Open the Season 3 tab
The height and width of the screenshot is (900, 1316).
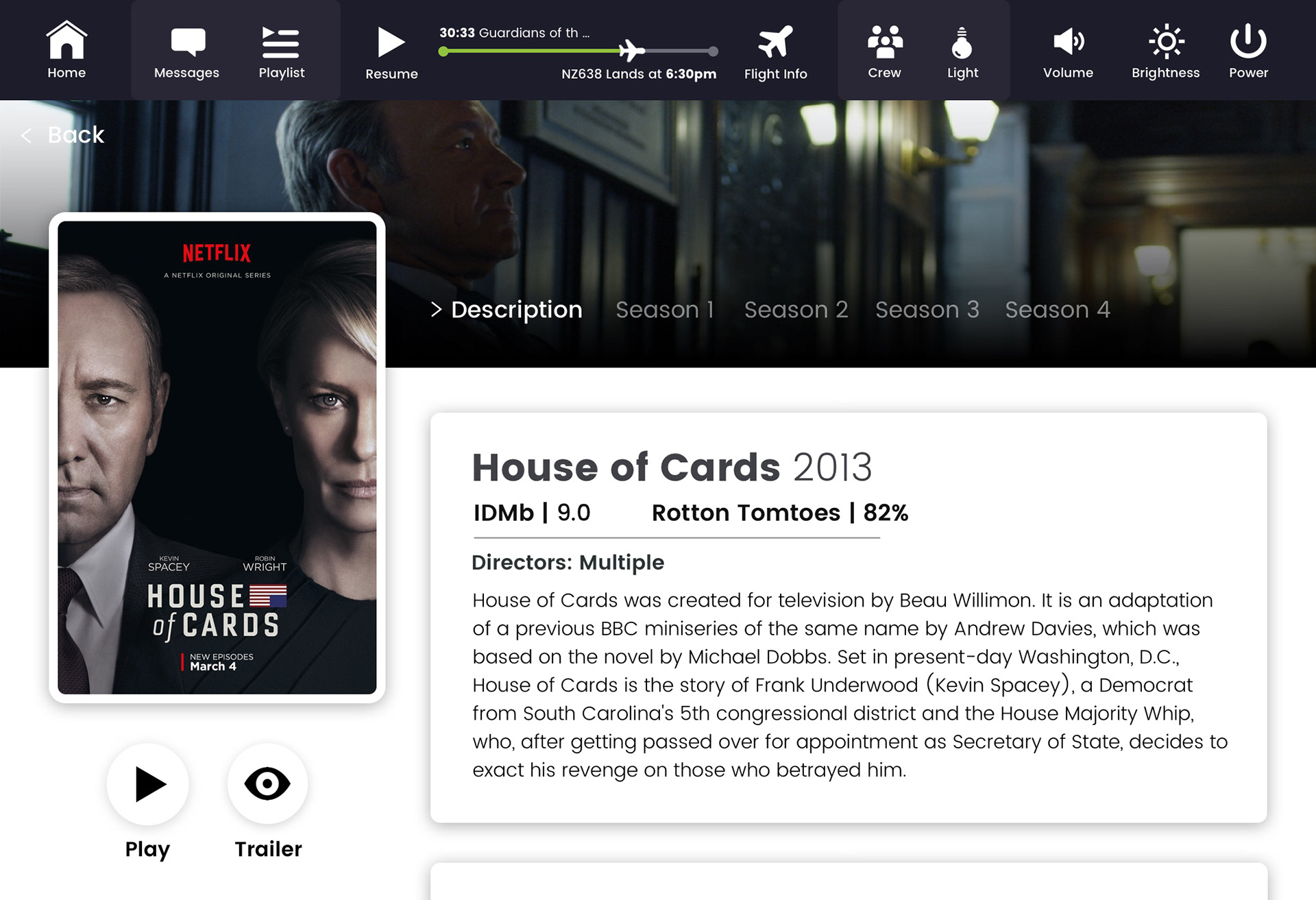pyautogui.click(x=927, y=310)
